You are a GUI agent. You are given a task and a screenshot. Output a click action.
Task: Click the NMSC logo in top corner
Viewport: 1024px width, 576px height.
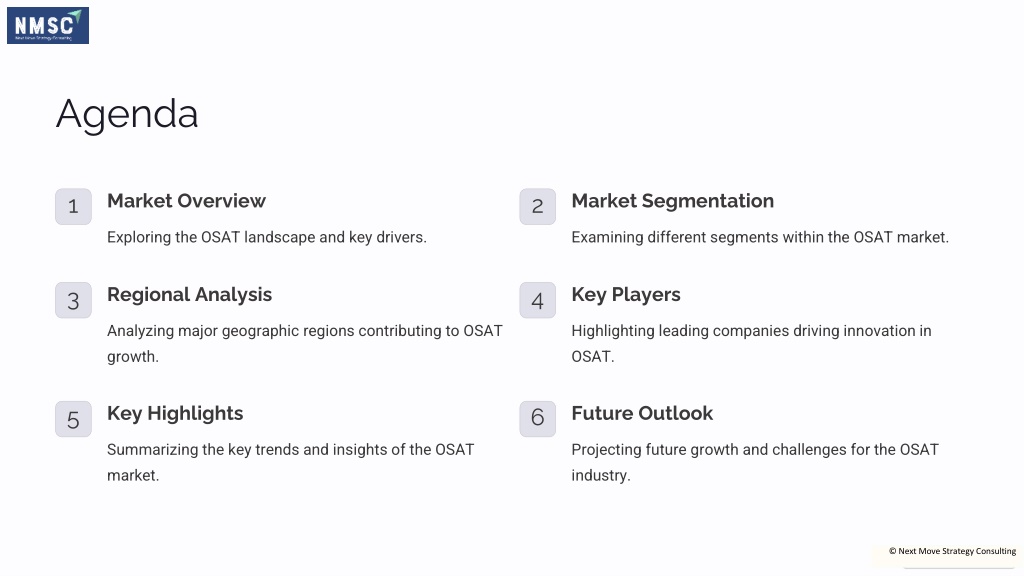[48, 25]
